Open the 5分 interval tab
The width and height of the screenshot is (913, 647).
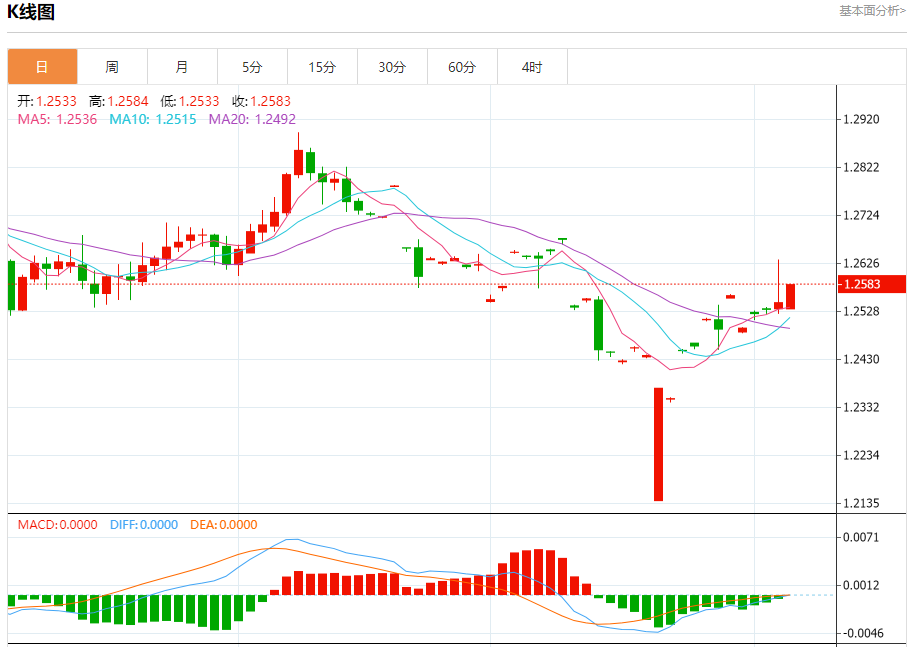point(252,67)
